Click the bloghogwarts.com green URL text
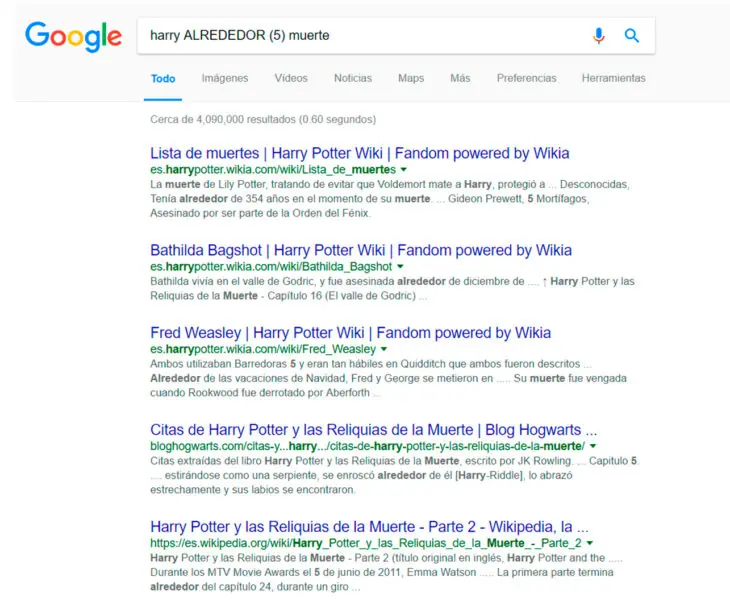The height and width of the screenshot is (614, 730). pos(367,446)
